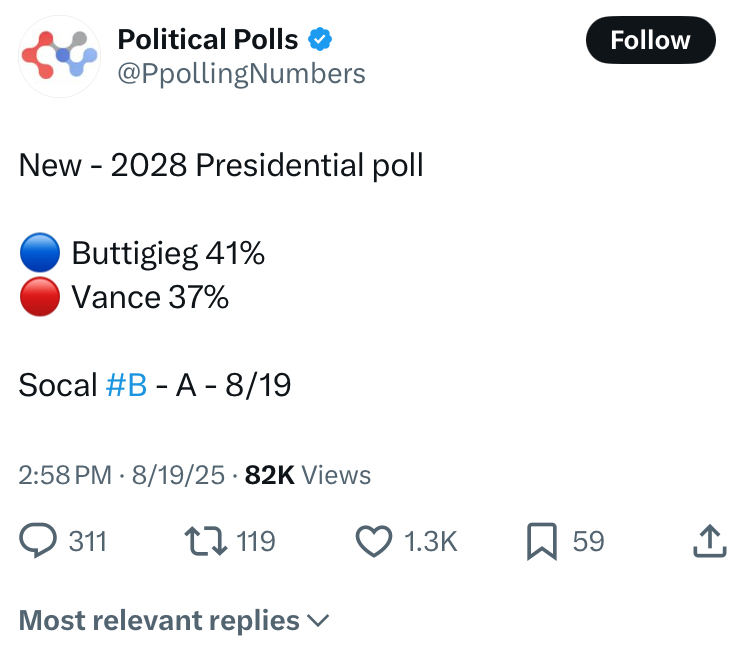Open the Political Polls profile avatar
This screenshot has width=732, height=664.
pyautogui.click(x=59, y=56)
